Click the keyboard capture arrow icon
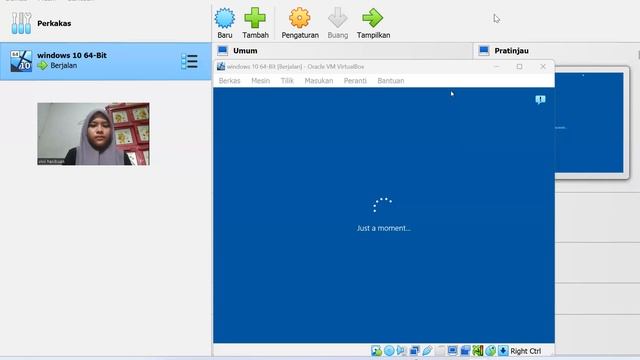The height and width of the screenshot is (360, 640). point(503,351)
